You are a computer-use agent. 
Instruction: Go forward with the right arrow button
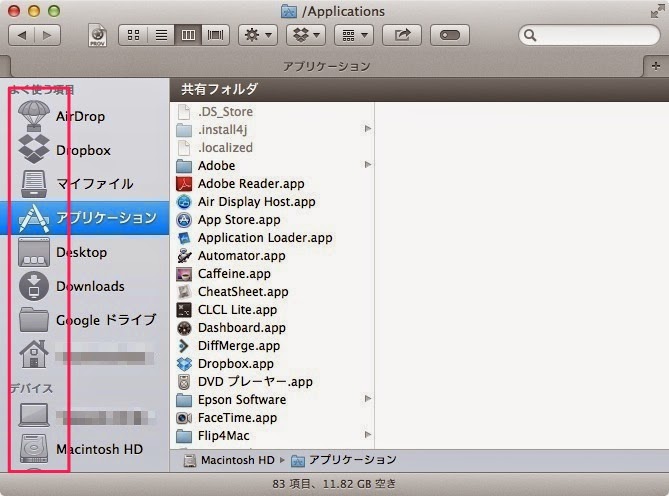[47, 35]
